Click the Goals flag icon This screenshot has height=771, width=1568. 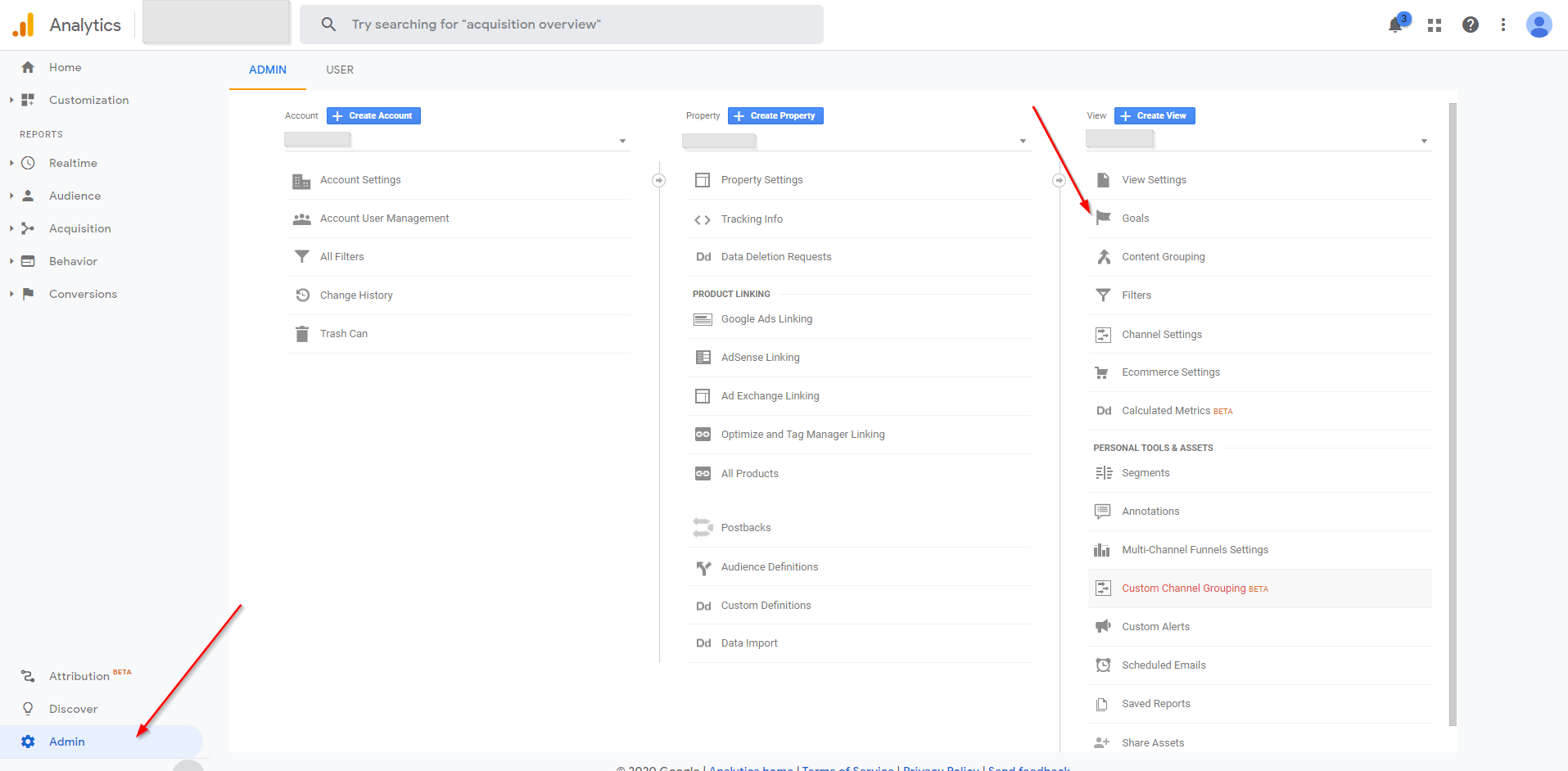1103,218
